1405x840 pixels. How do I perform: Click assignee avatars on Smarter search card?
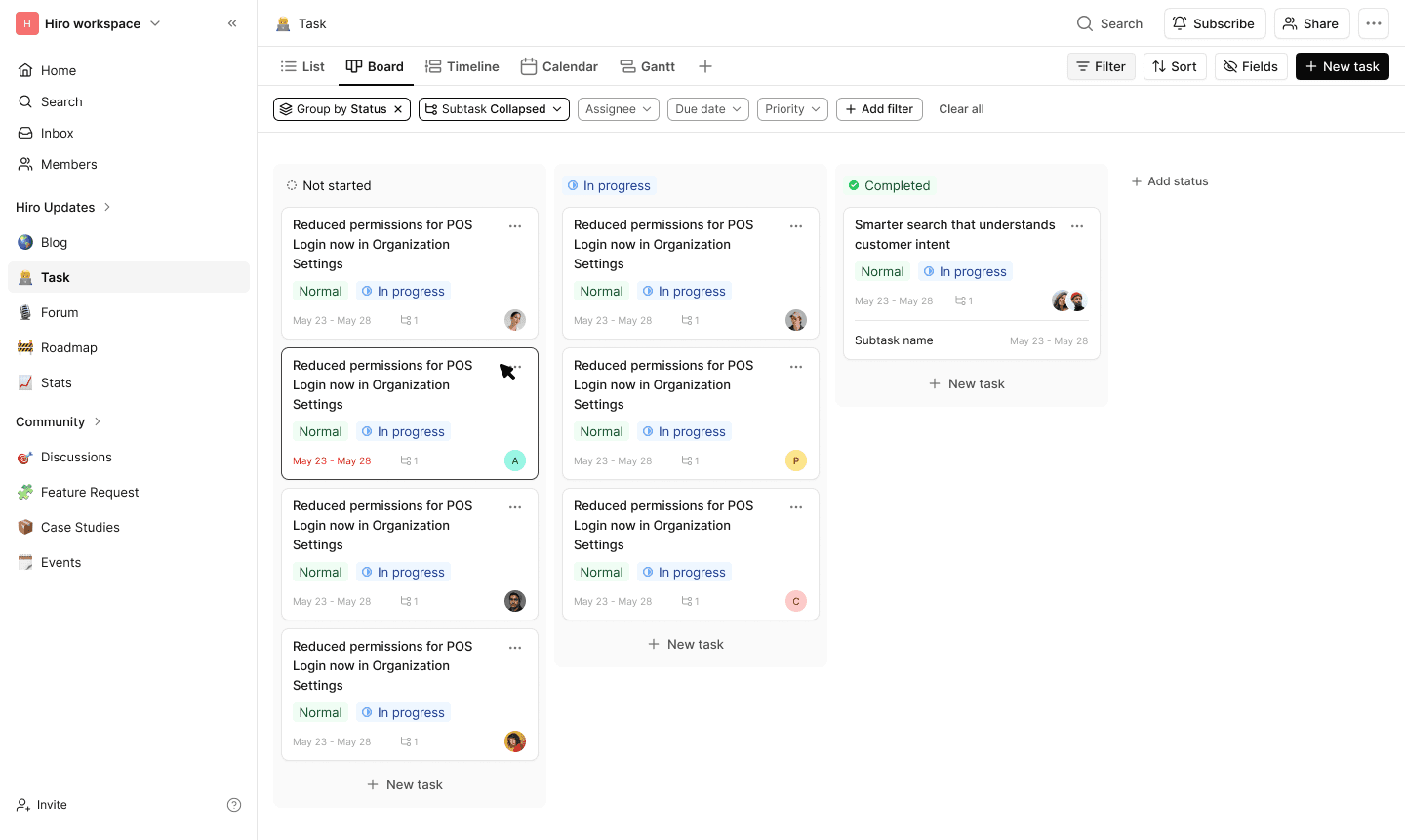click(x=1069, y=300)
